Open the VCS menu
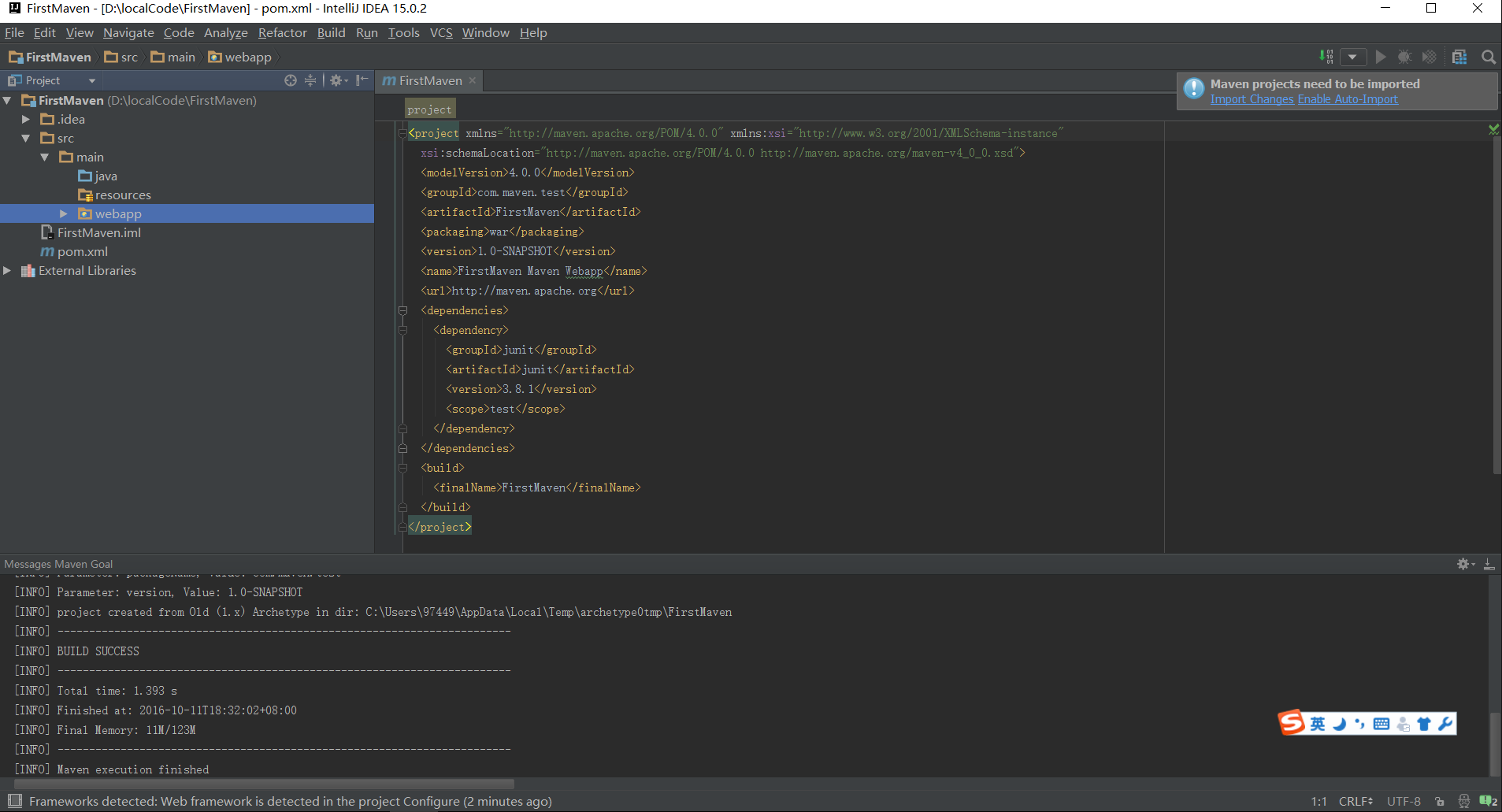 [x=441, y=32]
